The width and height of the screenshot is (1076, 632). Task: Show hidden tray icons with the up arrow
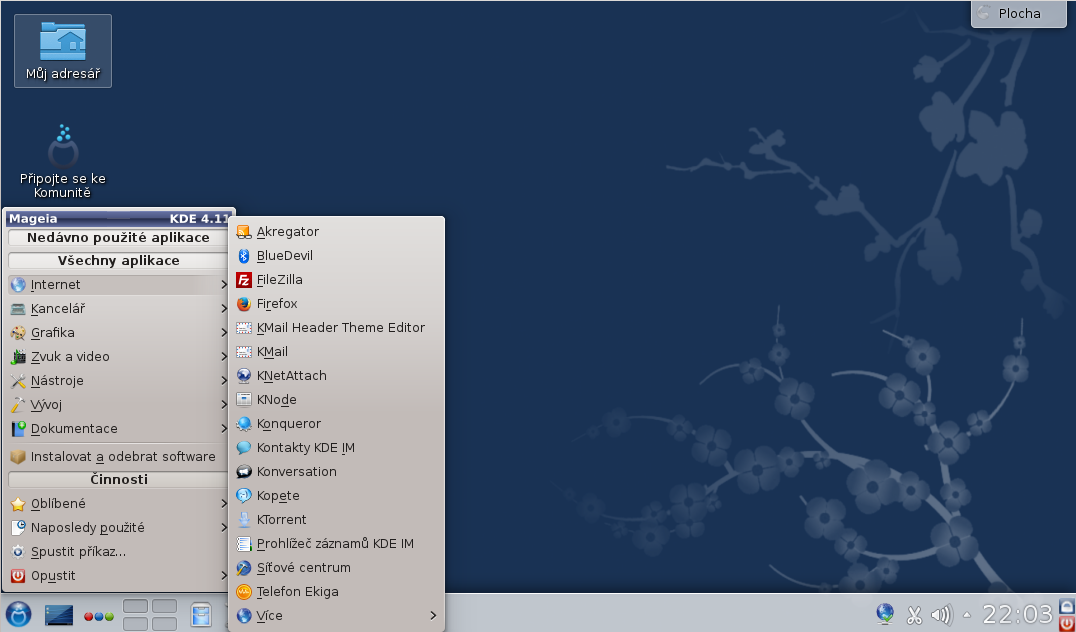(x=967, y=614)
